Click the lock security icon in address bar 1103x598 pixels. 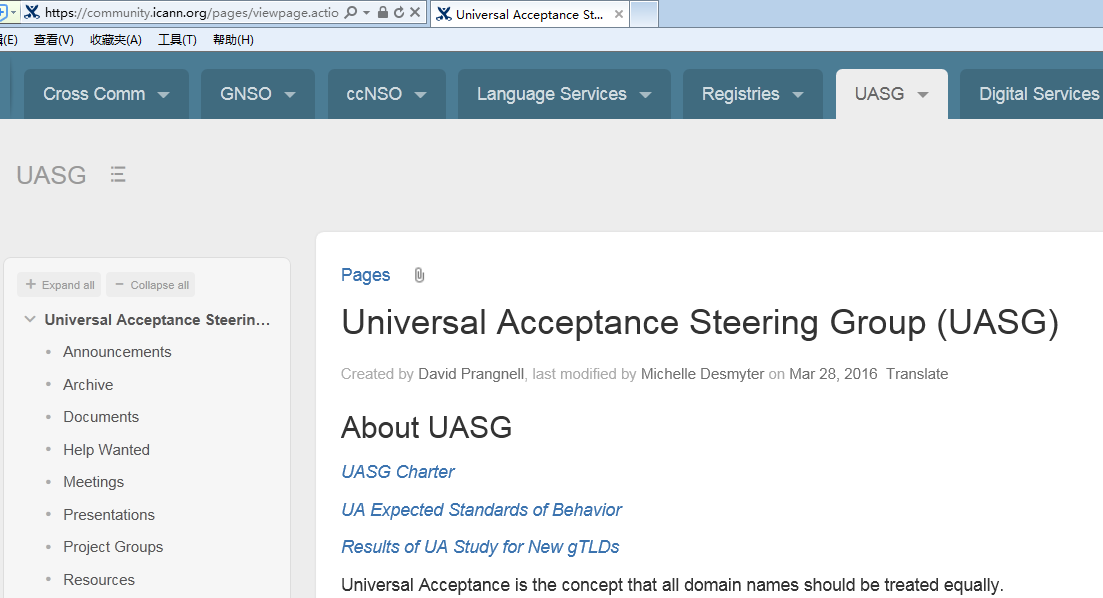[383, 13]
